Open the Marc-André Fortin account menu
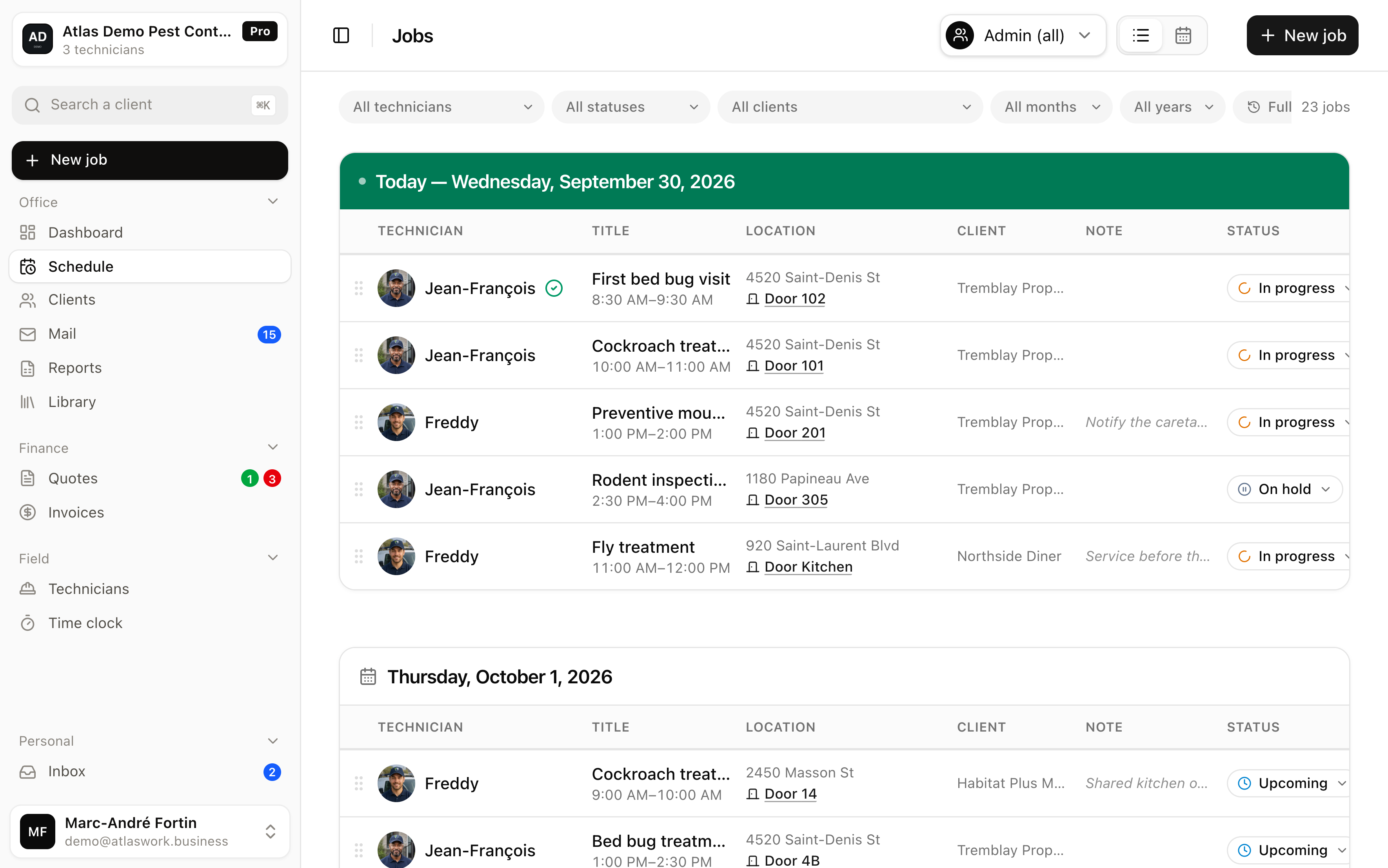1388x868 pixels. [150, 831]
